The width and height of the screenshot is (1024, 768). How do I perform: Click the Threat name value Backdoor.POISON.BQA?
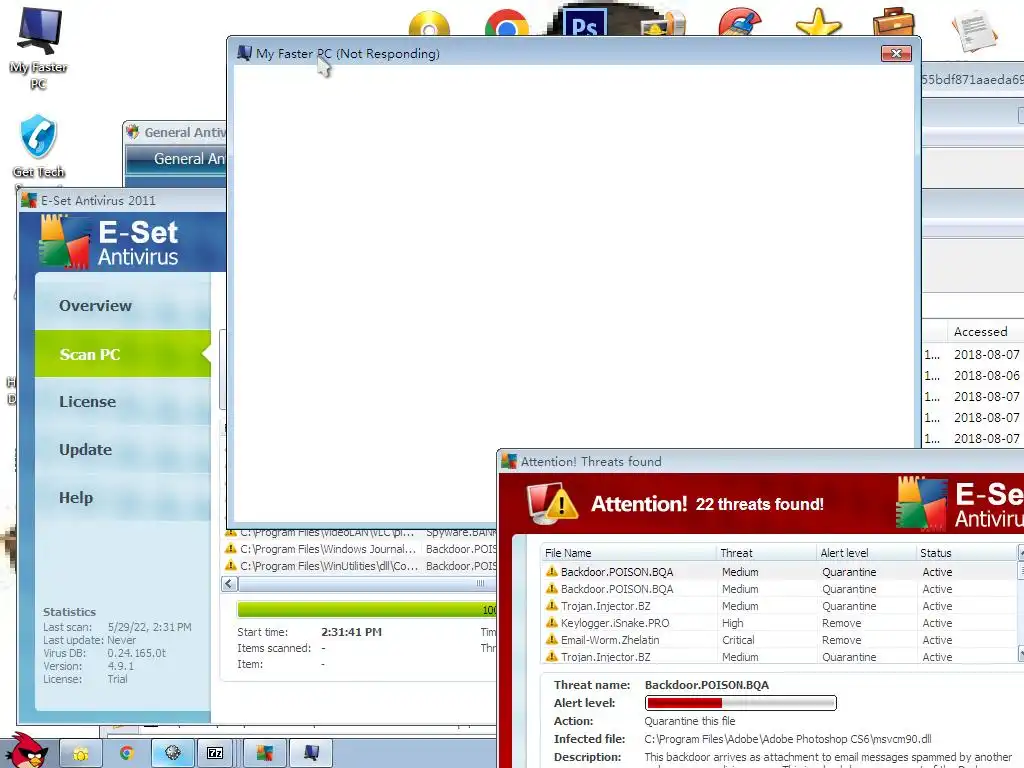[x=707, y=684]
